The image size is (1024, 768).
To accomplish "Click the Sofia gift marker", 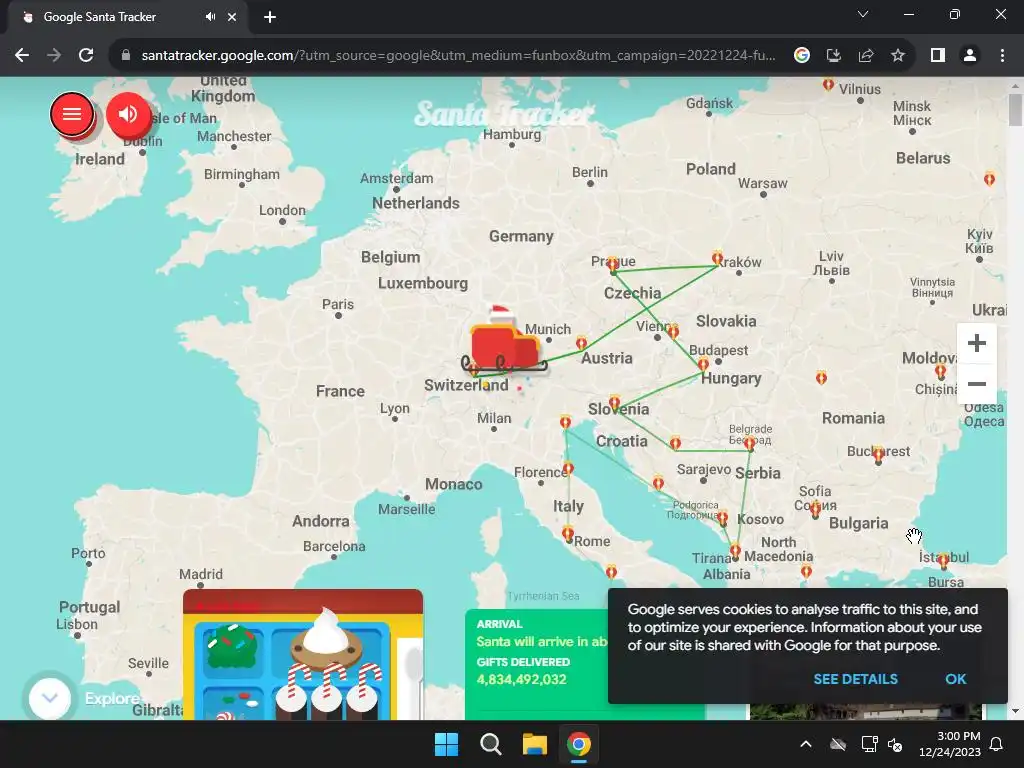I will pyautogui.click(x=815, y=509).
